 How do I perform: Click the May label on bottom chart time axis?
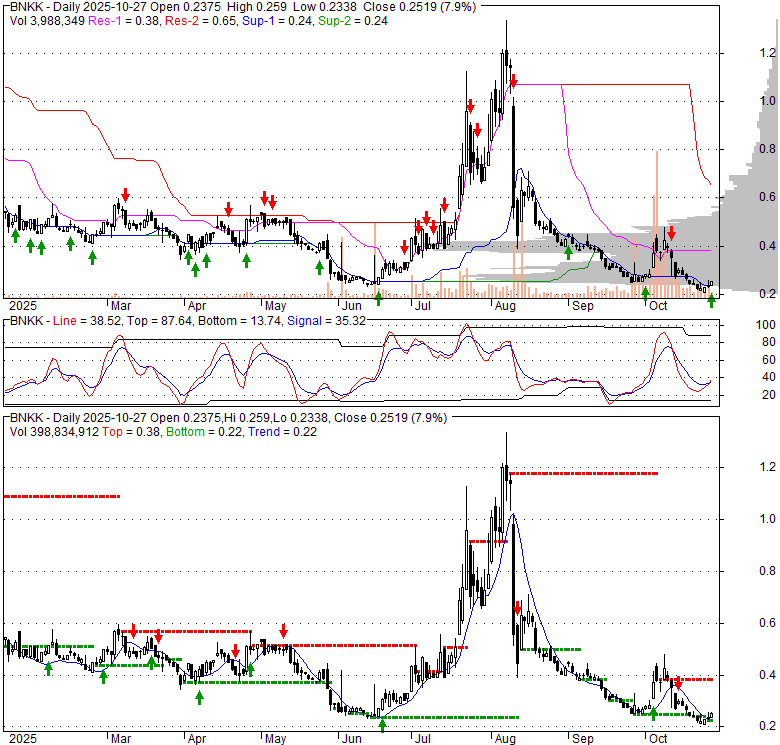276,739
